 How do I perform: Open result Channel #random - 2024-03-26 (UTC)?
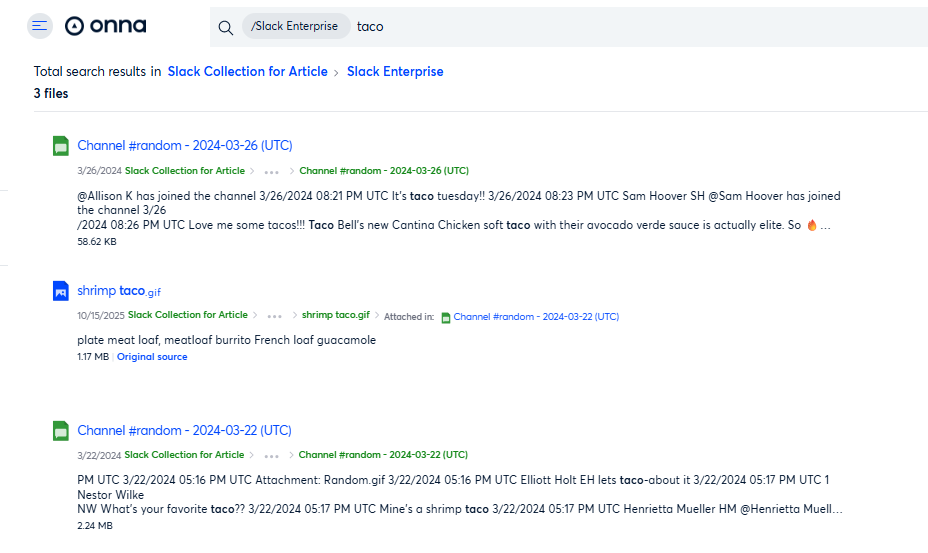(x=185, y=146)
